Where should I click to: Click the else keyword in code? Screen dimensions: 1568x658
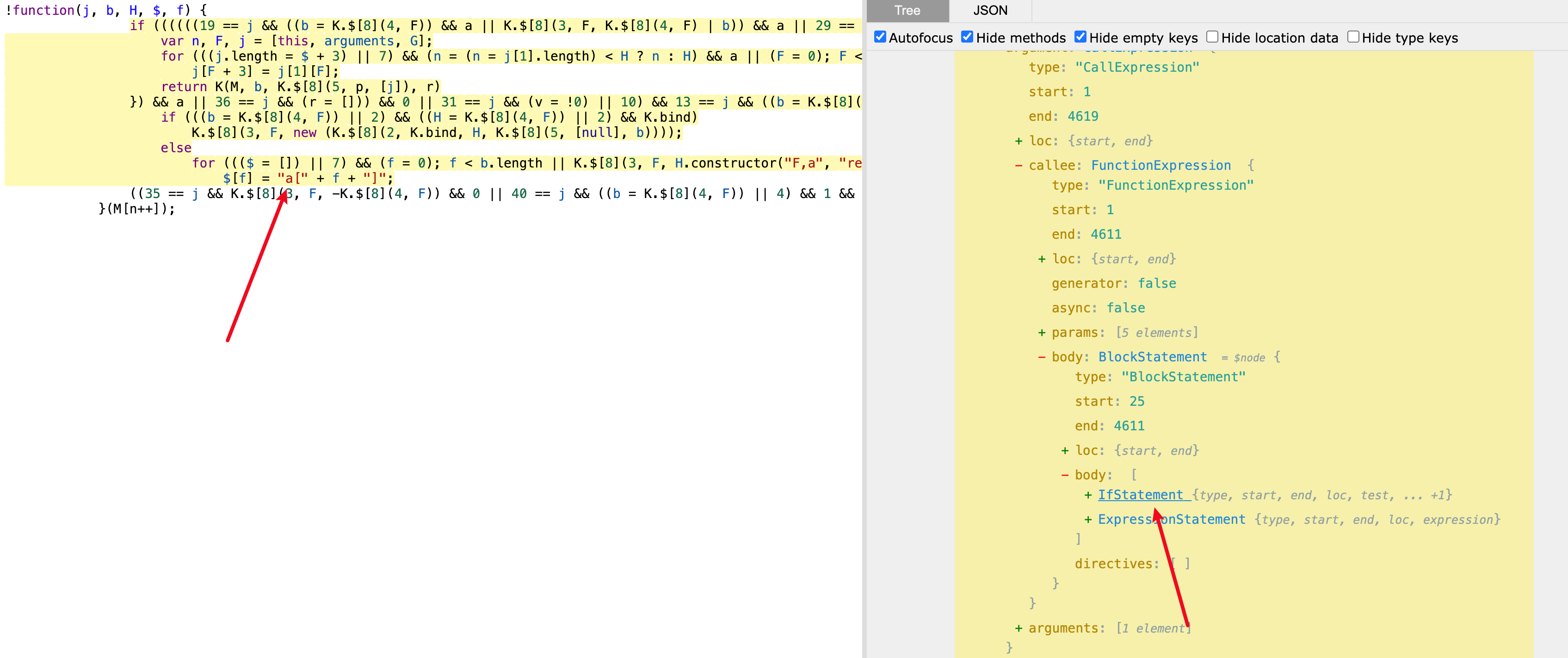(176, 148)
